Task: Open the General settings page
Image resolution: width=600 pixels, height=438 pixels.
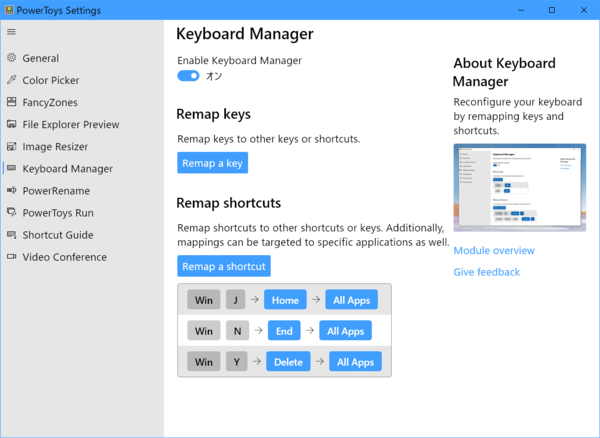Action: (82, 58)
